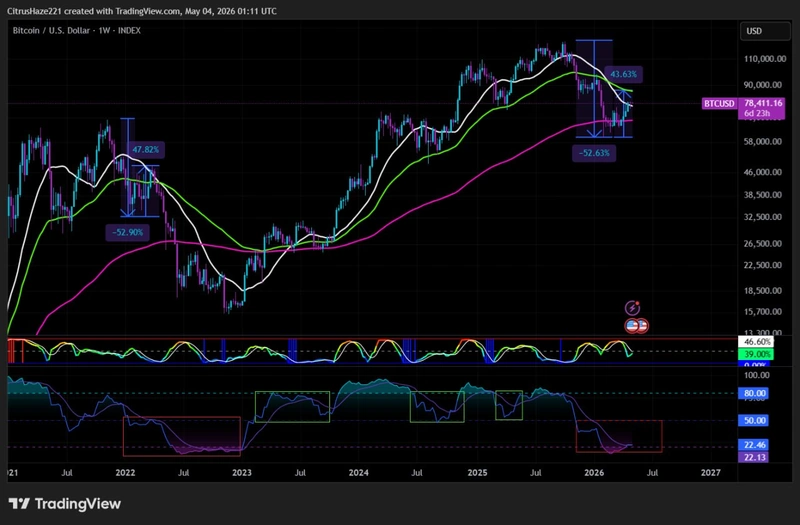Viewport: 800px width, 525px height.
Task: Click the 100.00 lower indicator scale label
Action: [758, 375]
